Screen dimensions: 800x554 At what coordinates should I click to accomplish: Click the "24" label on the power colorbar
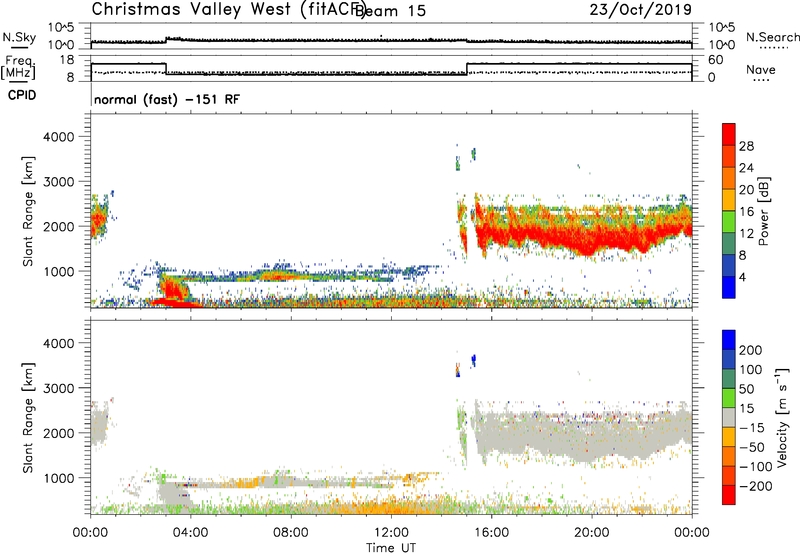(746, 168)
